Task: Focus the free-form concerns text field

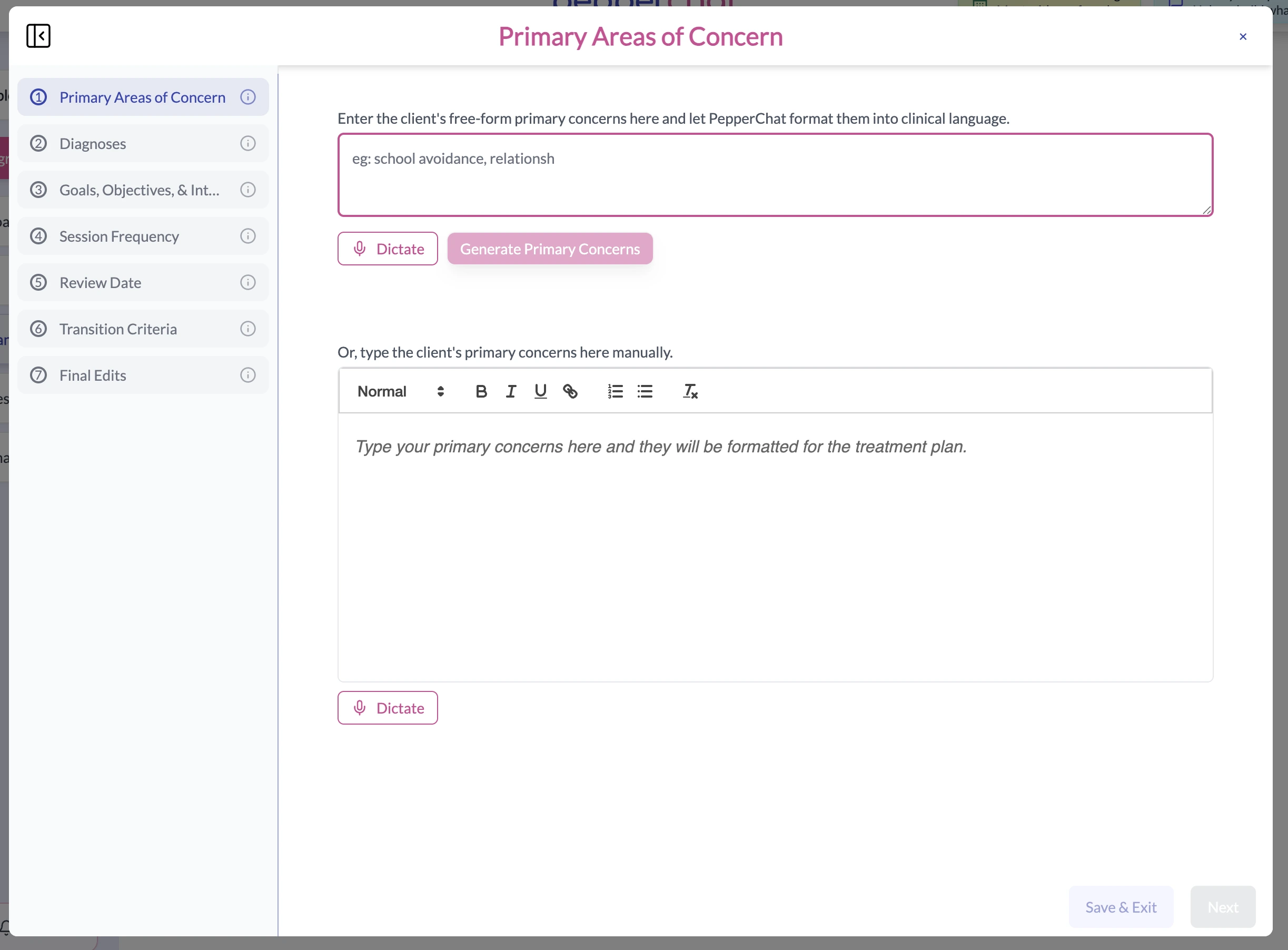Action: [x=775, y=175]
